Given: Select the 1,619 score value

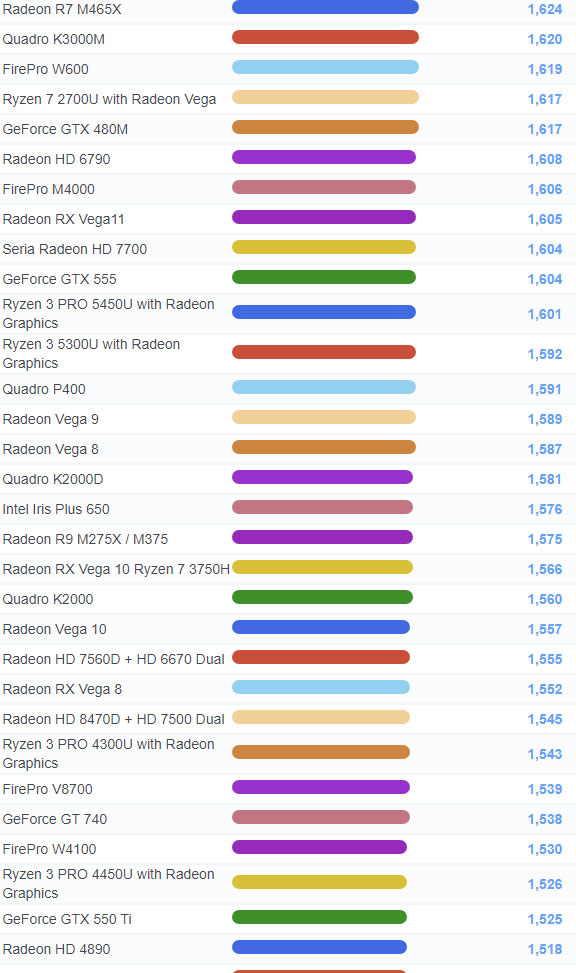Looking at the screenshot, I should tap(545, 69).
